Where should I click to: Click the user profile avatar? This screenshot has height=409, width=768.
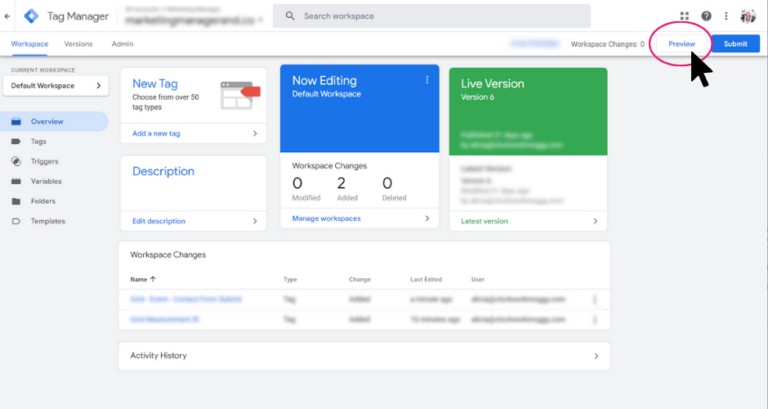[748, 16]
